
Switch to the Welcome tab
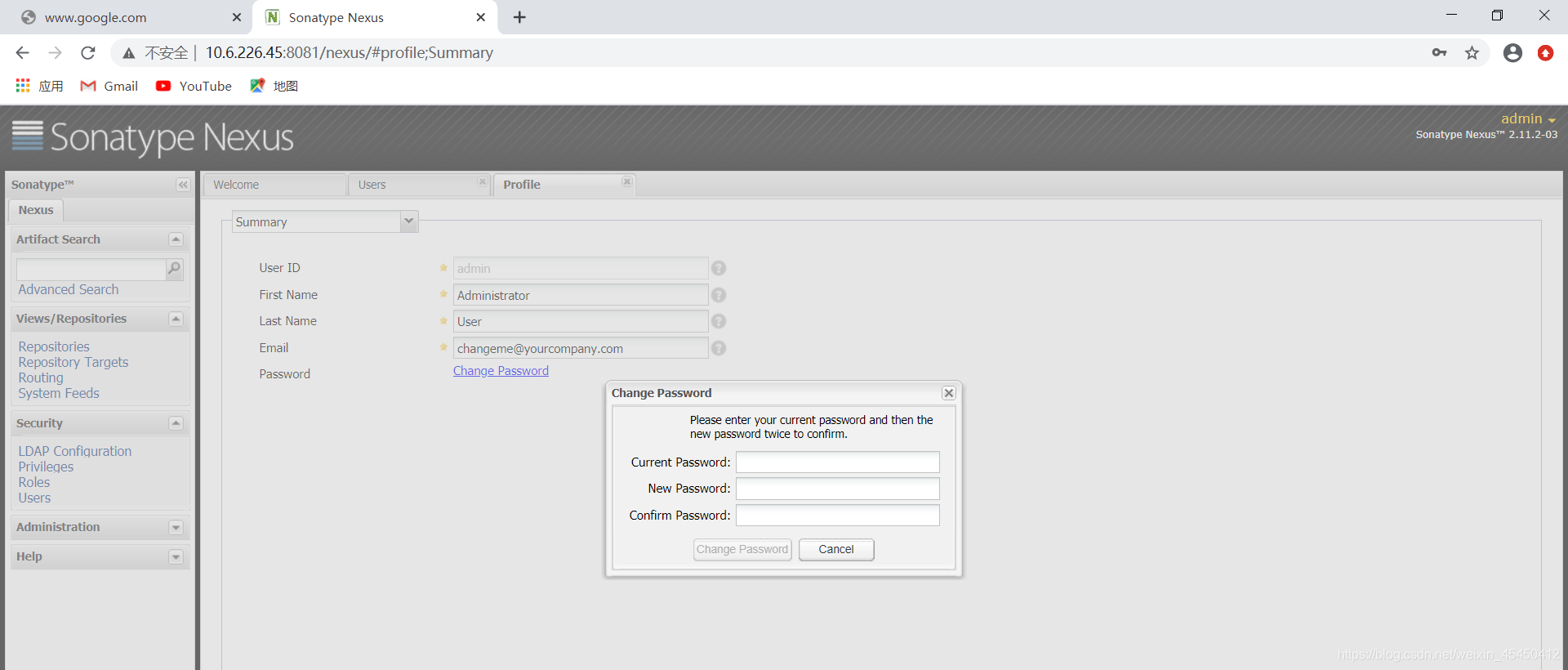pos(274,185)
